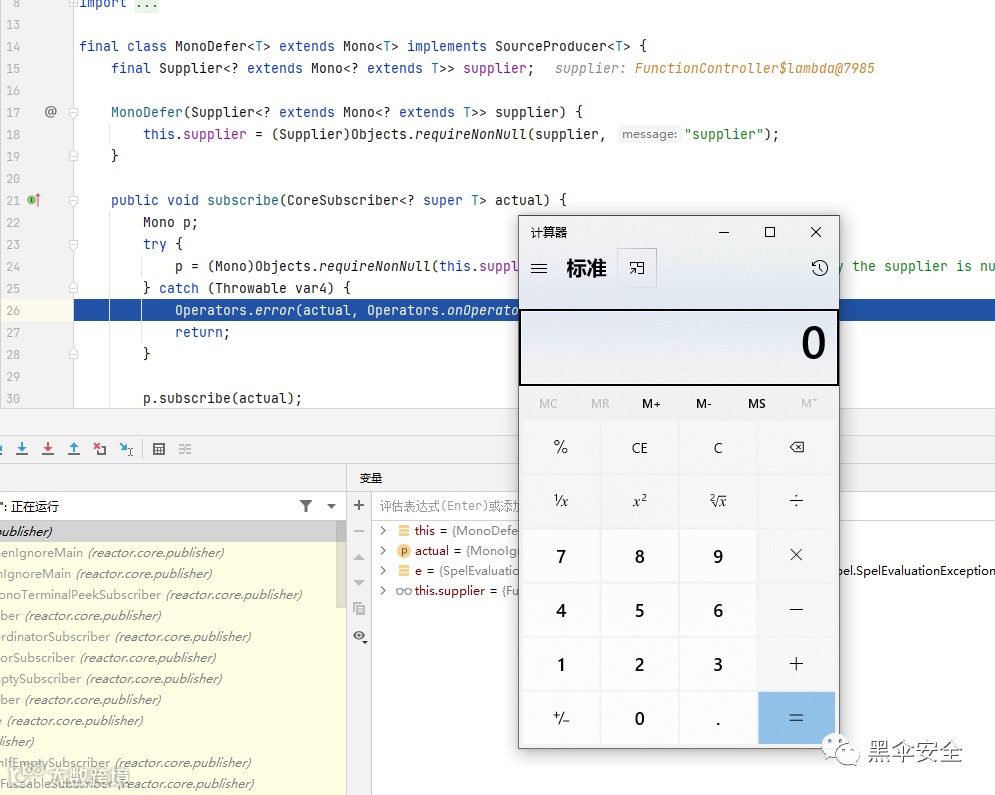Click the calculator decimal point key

[718, 718]
